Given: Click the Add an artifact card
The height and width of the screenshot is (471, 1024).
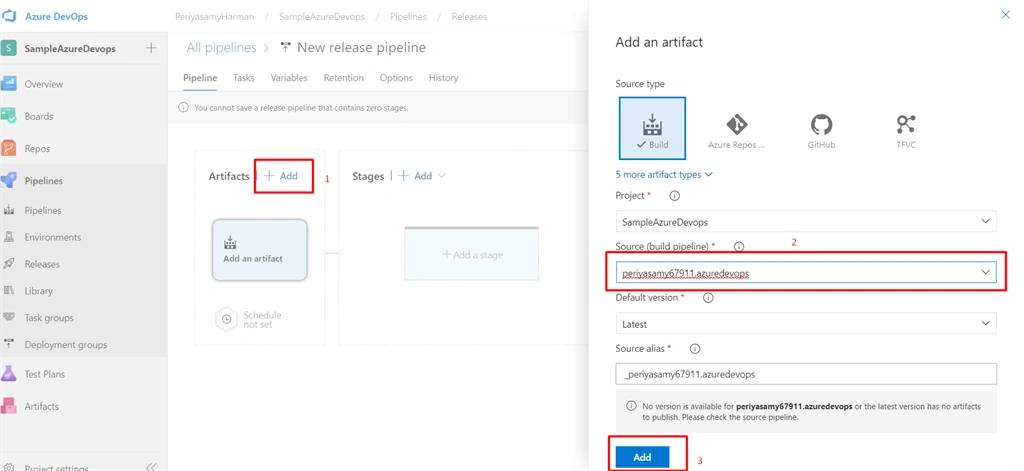Looking at the screenshot, I should [x=259, y=250].
